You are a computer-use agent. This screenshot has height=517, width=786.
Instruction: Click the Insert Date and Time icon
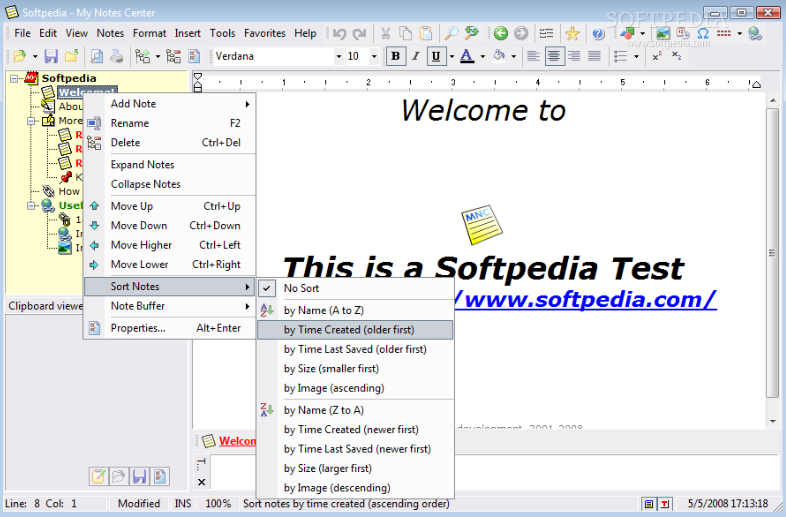(683, 34)
